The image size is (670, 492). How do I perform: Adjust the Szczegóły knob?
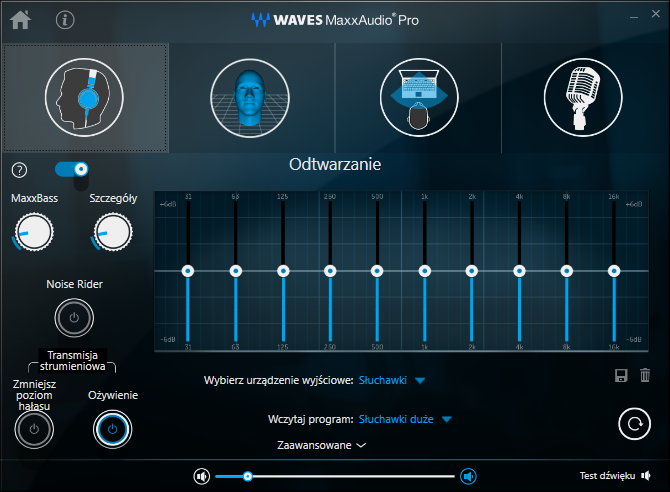(113, 232)
